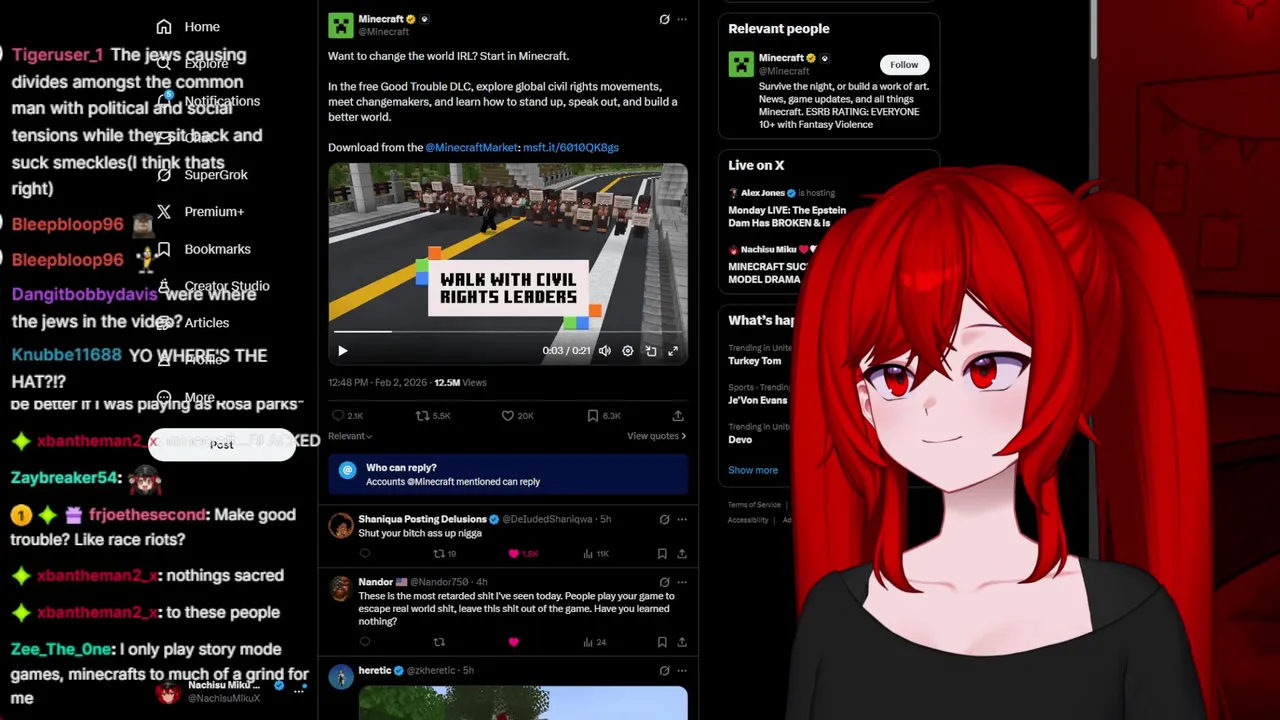Open Creator Studio from the sidebar
Image resolution: width=1280 pixels, height=720 pixels.
pos(226,286)
